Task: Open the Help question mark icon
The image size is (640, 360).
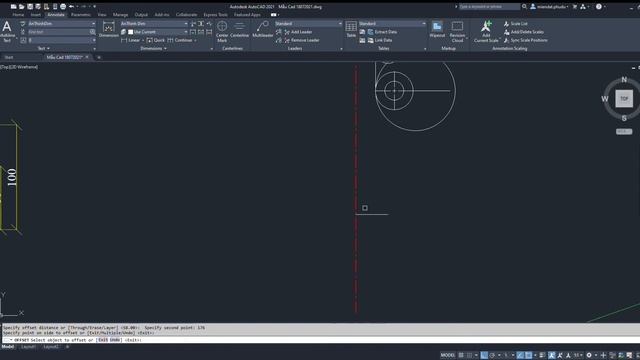Action: click(x=599, y=7)
